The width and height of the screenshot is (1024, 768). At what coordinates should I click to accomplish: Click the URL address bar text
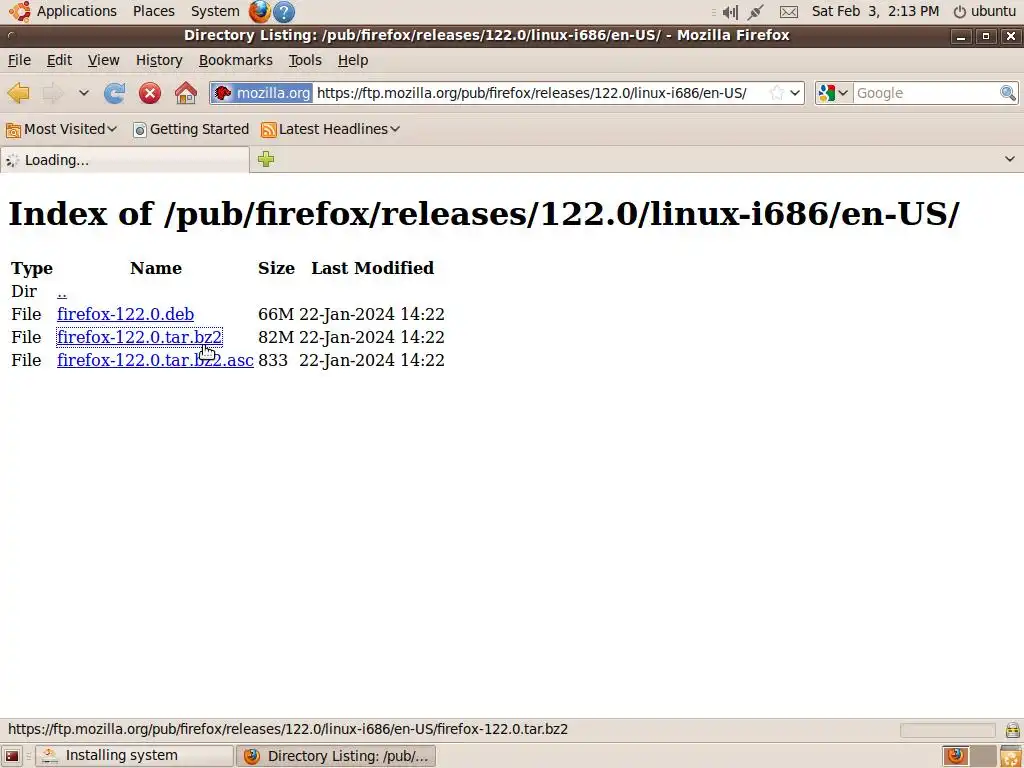click(532, 93)
